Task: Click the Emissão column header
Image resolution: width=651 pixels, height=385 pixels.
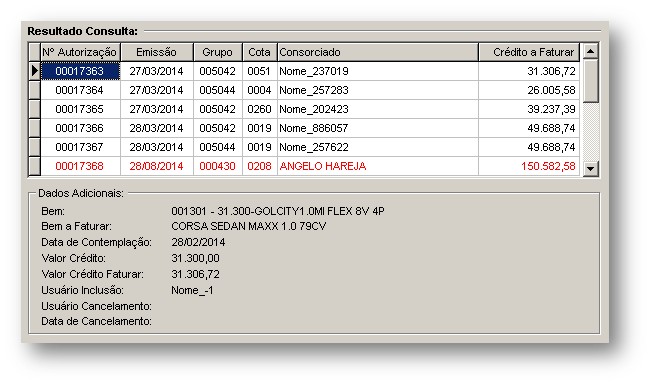Action: pyautogui.click(x=157, y=52)
